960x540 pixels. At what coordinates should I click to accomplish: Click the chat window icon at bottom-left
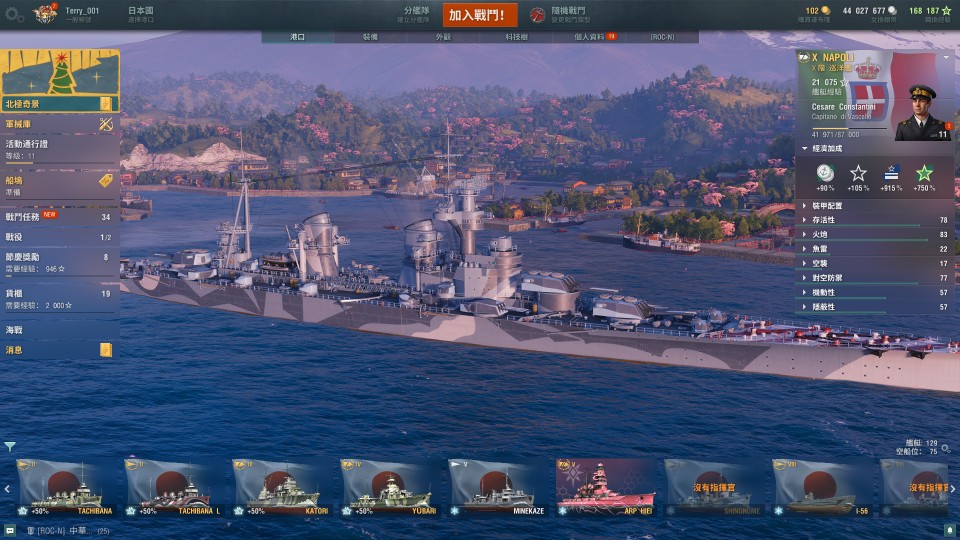point(10,530)
